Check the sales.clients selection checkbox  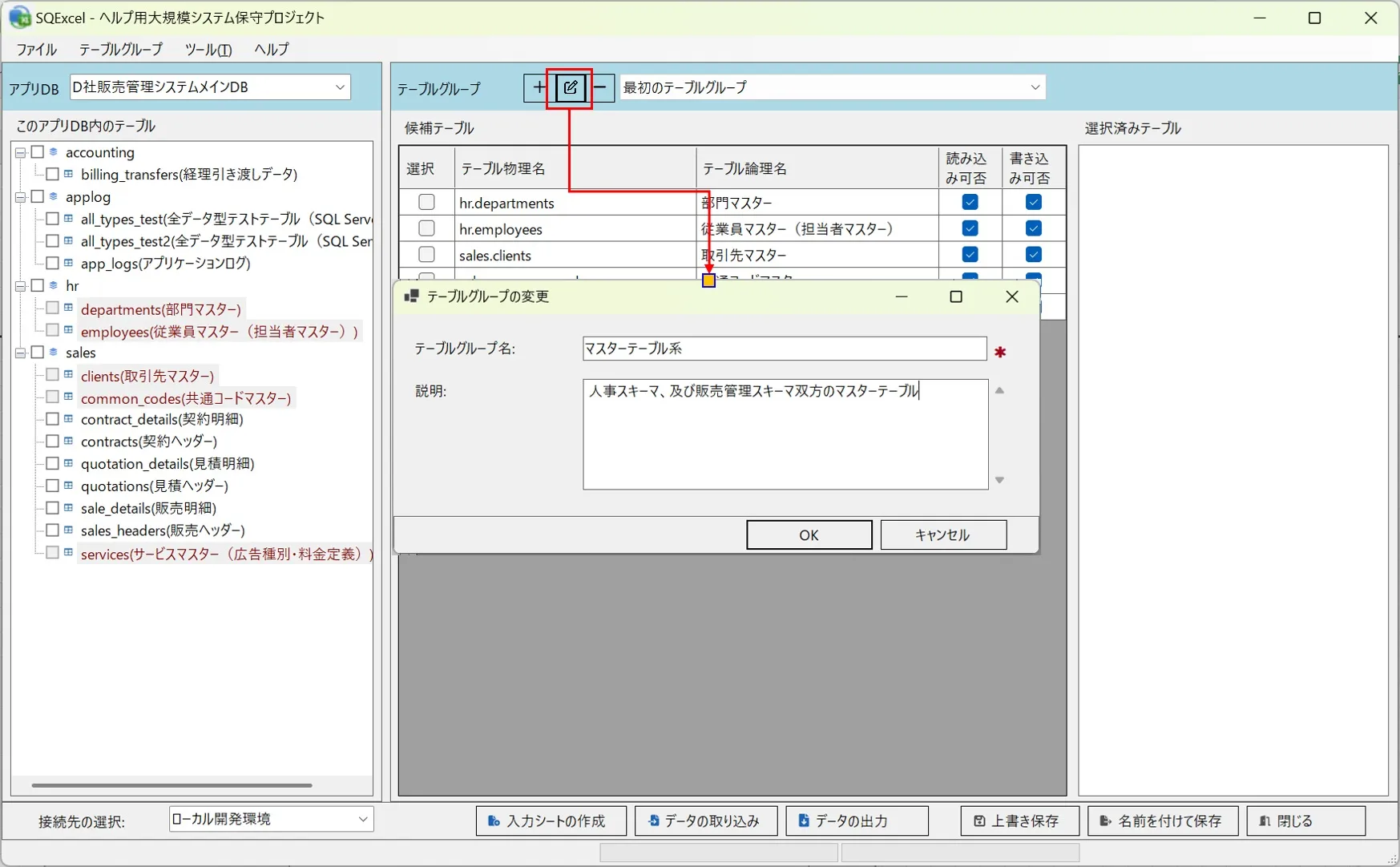[426, 255]
